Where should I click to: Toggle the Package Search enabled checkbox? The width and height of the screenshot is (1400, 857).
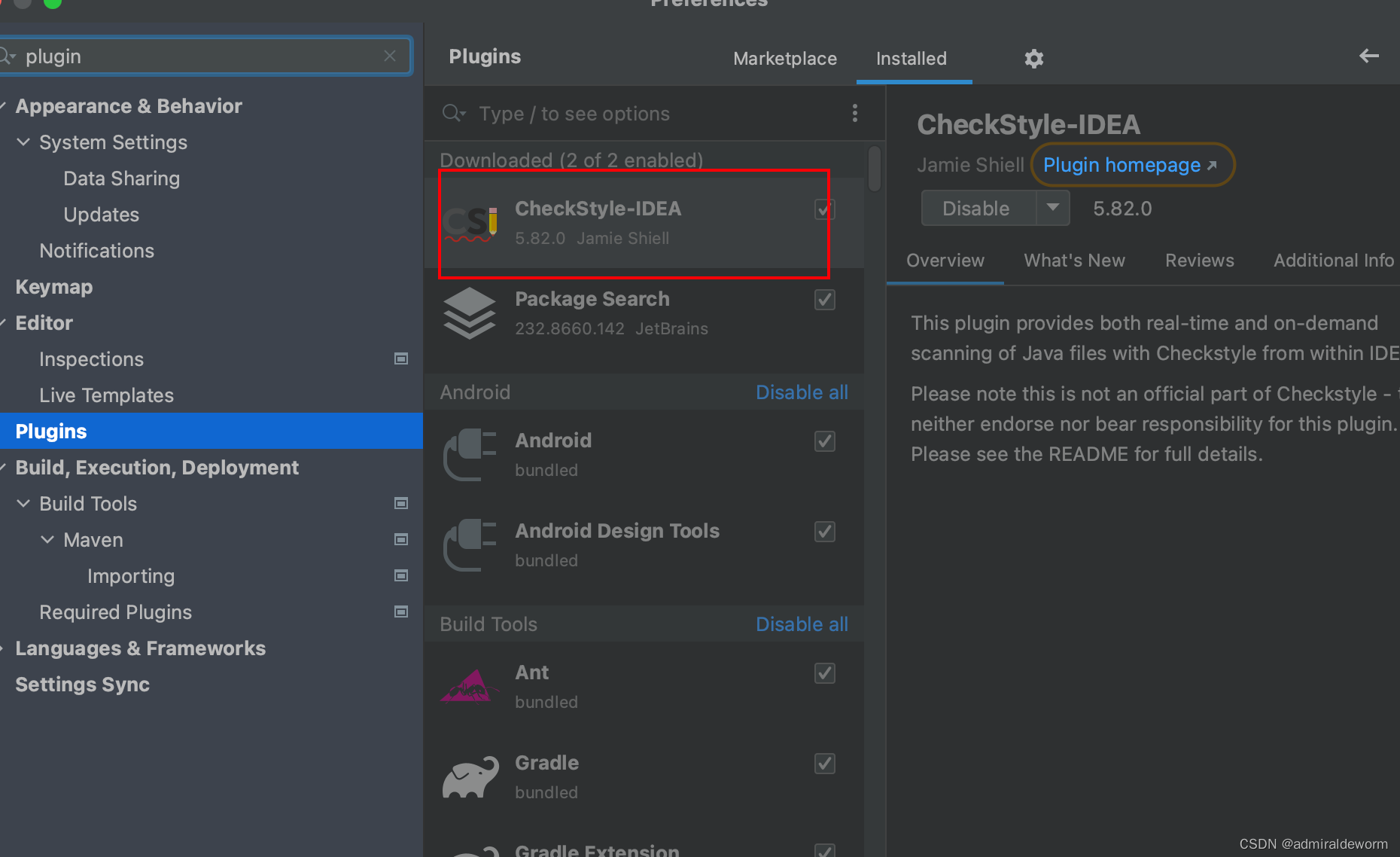tap(825, 300)
